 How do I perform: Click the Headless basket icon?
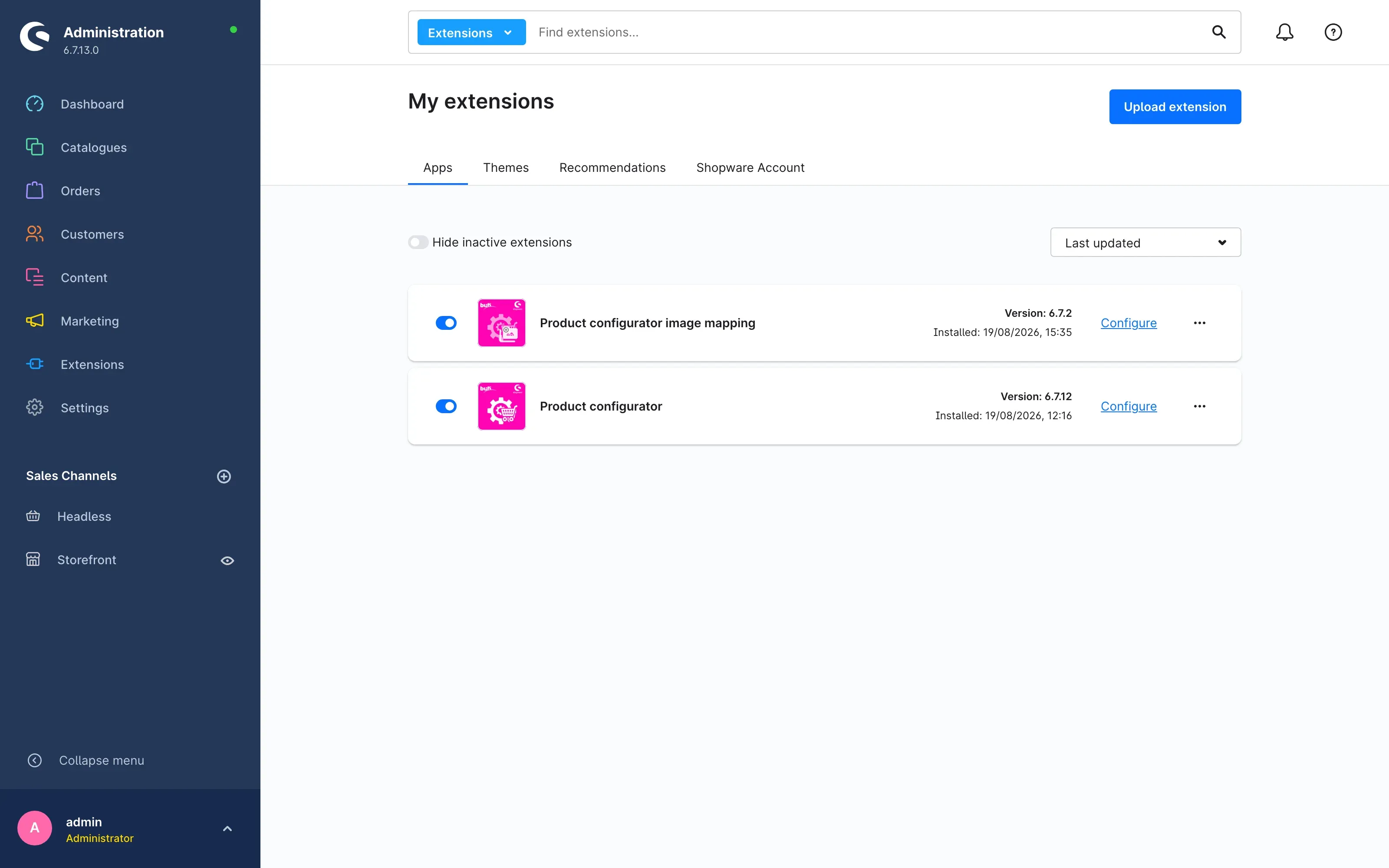(x=33, y=516)
